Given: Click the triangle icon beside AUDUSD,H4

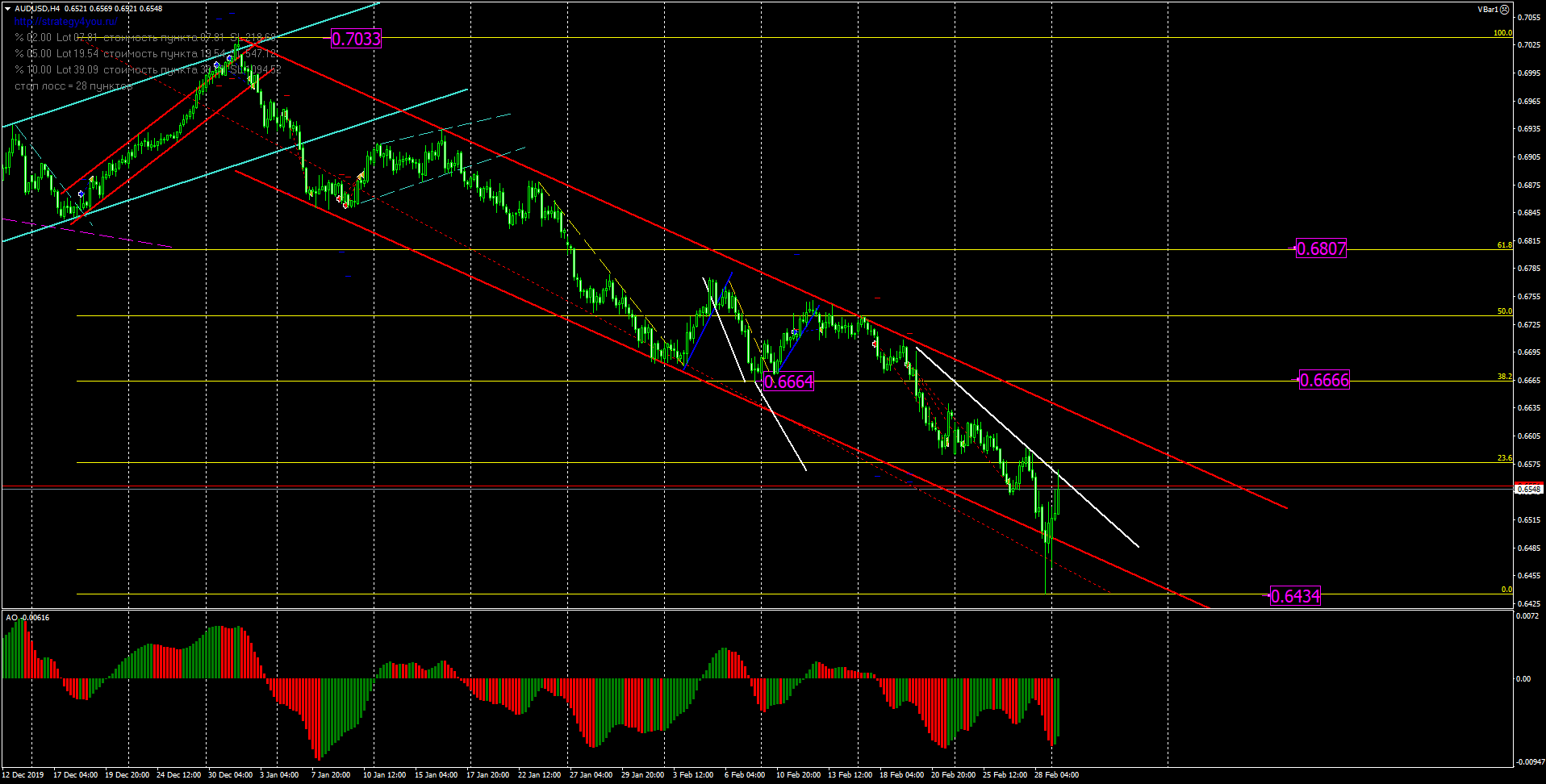Looking at the screenshot, I should pos(8,9).
